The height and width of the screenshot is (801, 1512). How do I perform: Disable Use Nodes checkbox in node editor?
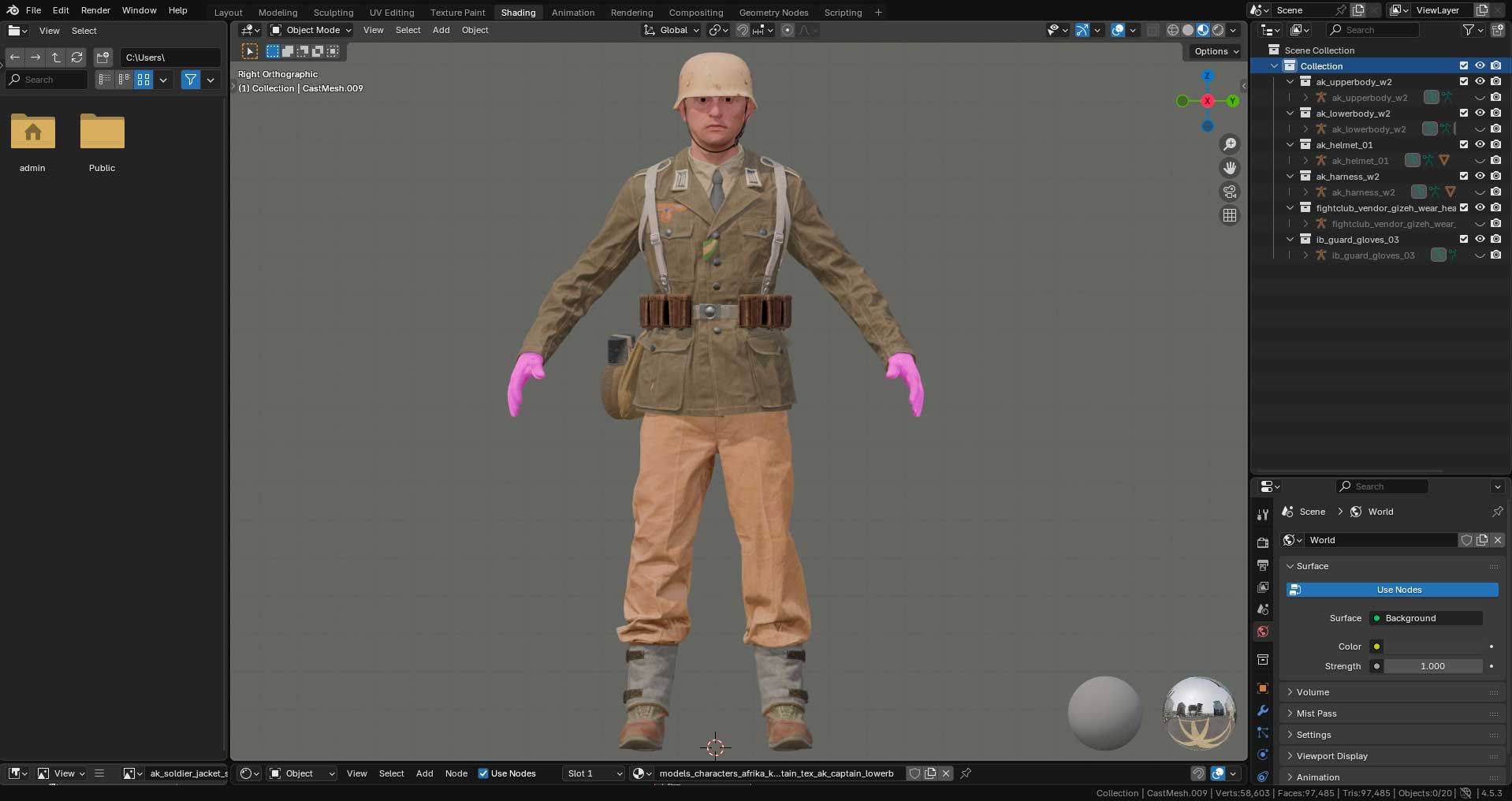483,773
